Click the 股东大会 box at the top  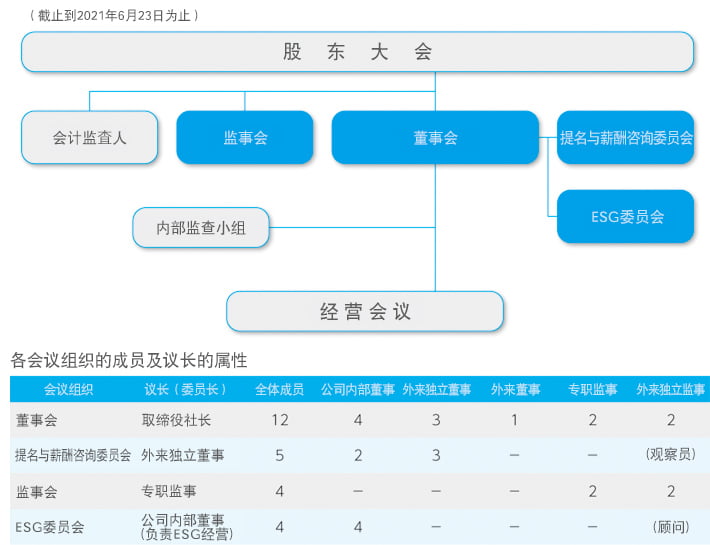pos(357,52)
